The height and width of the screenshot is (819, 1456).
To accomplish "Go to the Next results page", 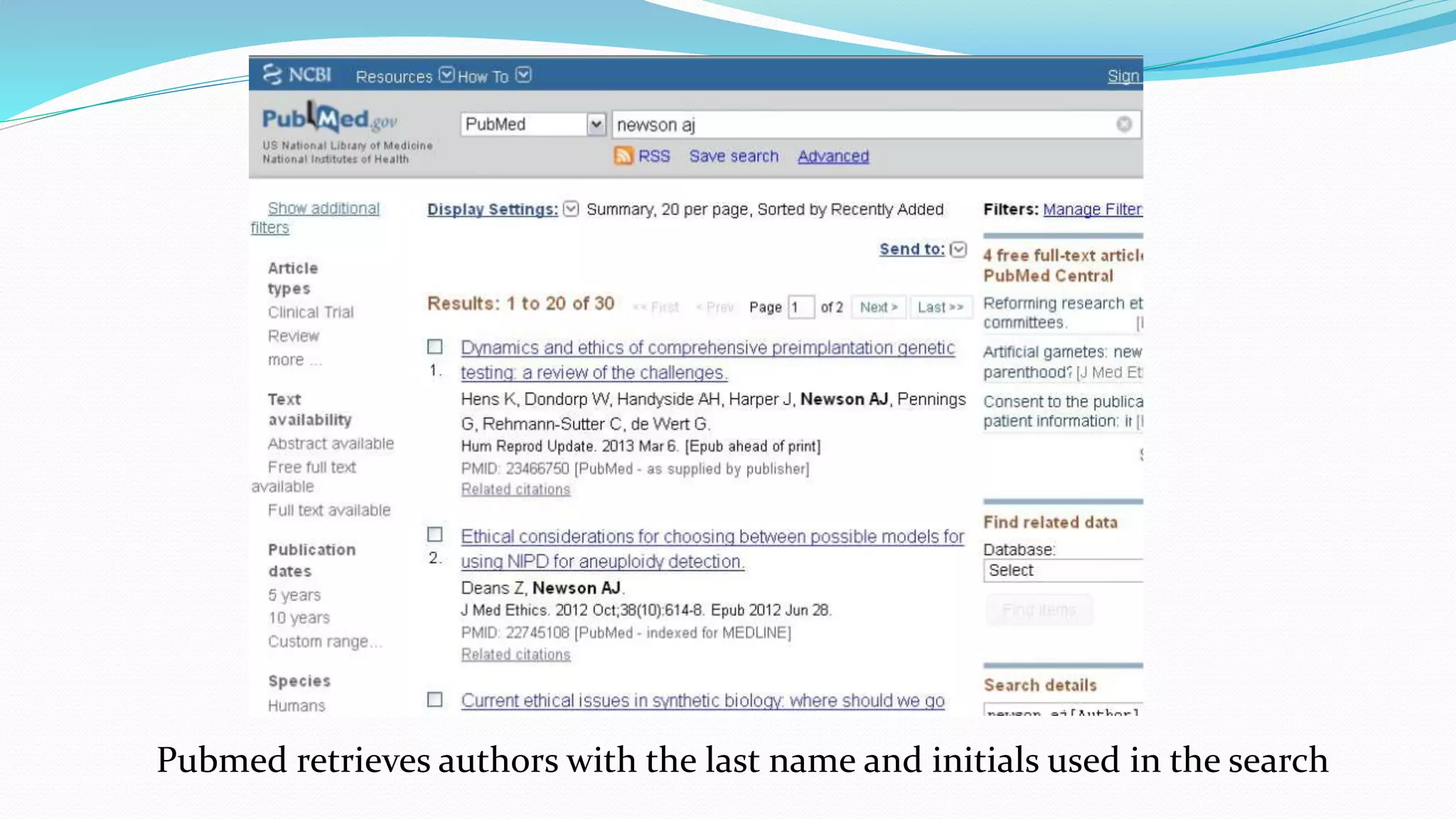I will click(879, 307).
